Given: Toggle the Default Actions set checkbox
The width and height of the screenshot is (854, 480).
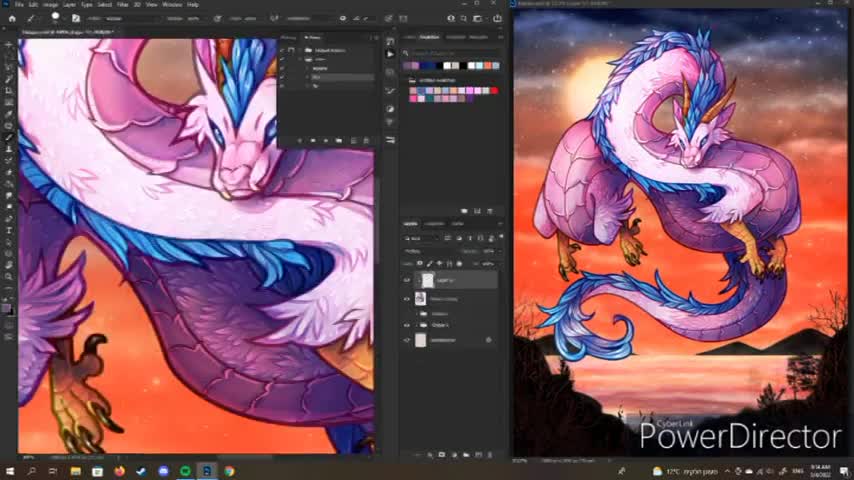Looking at the screenshot, I should pos(282,50).
